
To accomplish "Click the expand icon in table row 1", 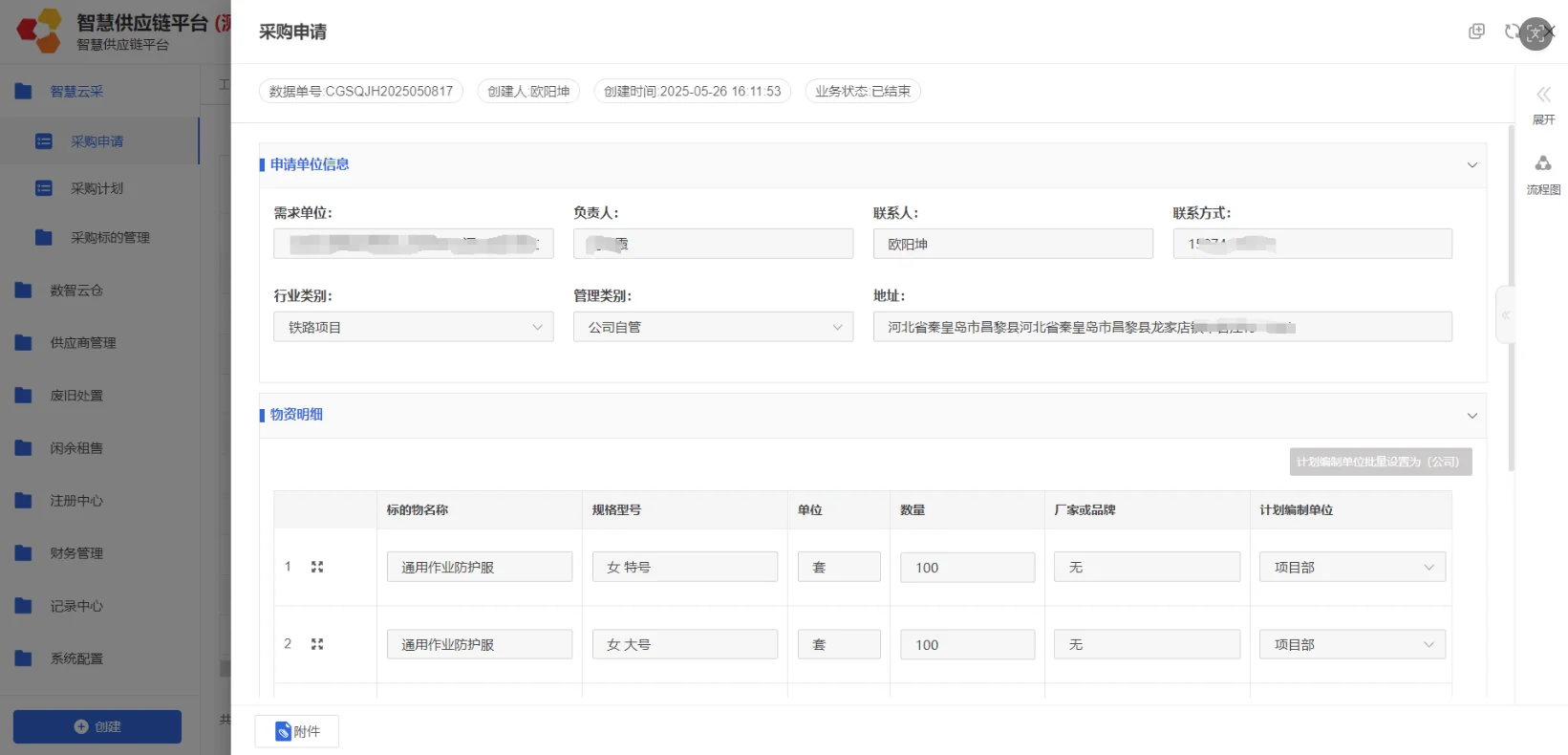I will point(317,567).
